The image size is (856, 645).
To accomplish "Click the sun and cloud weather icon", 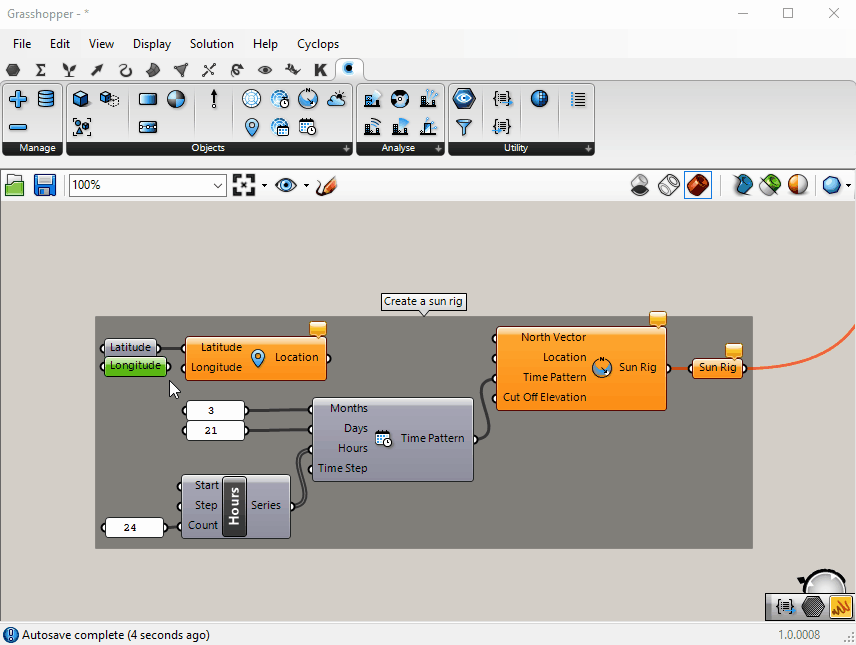I will click(336, 99).
